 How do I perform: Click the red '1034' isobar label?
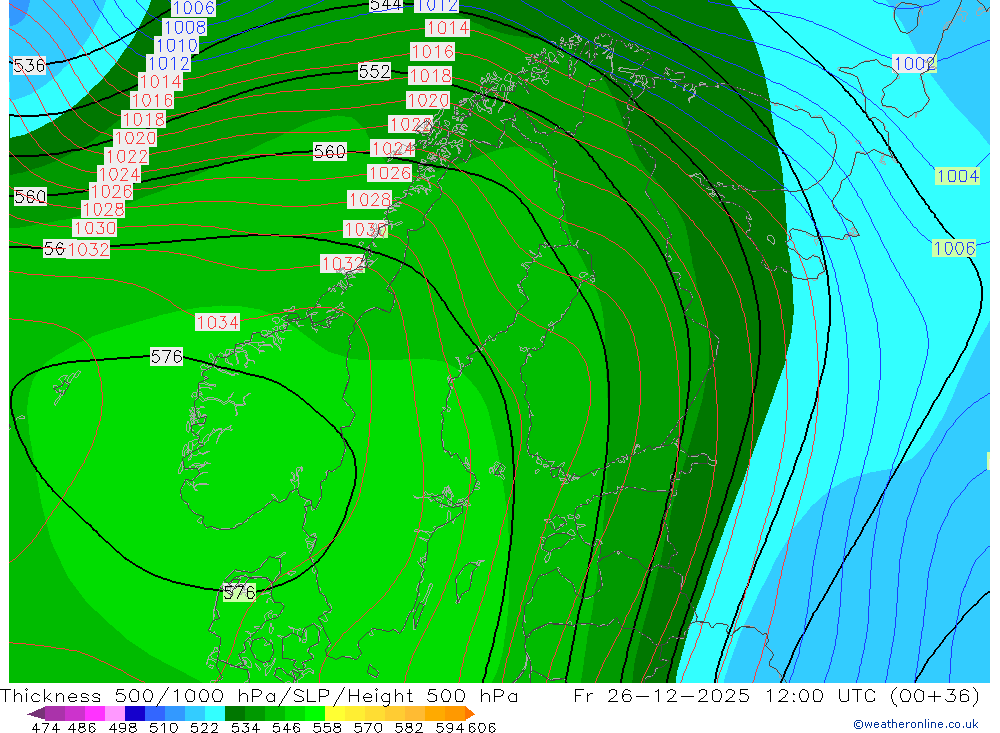click(x=217, y=323)
